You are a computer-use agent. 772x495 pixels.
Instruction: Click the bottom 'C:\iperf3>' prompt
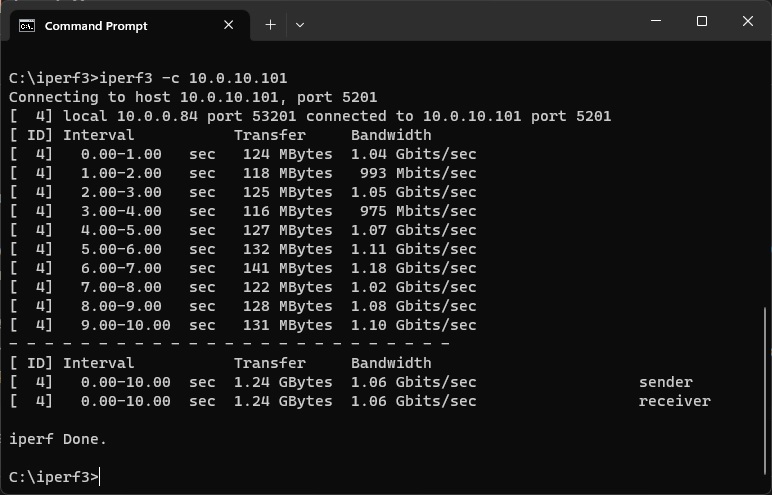(x=54, y=477)
